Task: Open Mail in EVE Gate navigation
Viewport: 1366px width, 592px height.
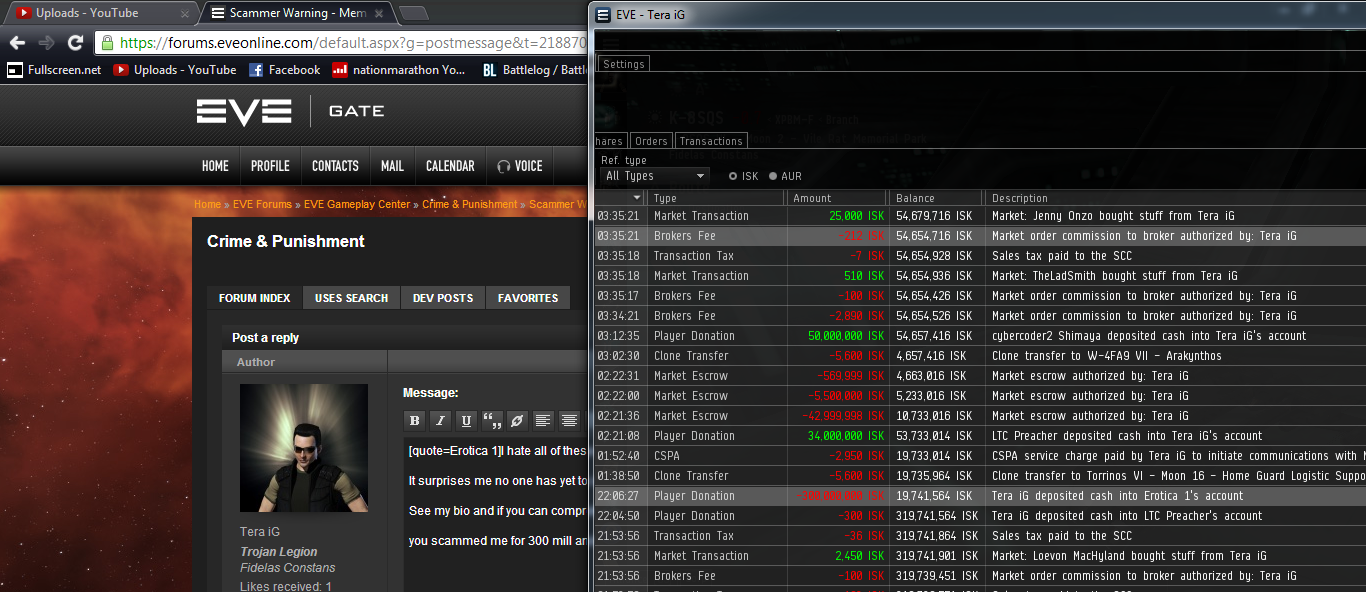Action: 392,166
